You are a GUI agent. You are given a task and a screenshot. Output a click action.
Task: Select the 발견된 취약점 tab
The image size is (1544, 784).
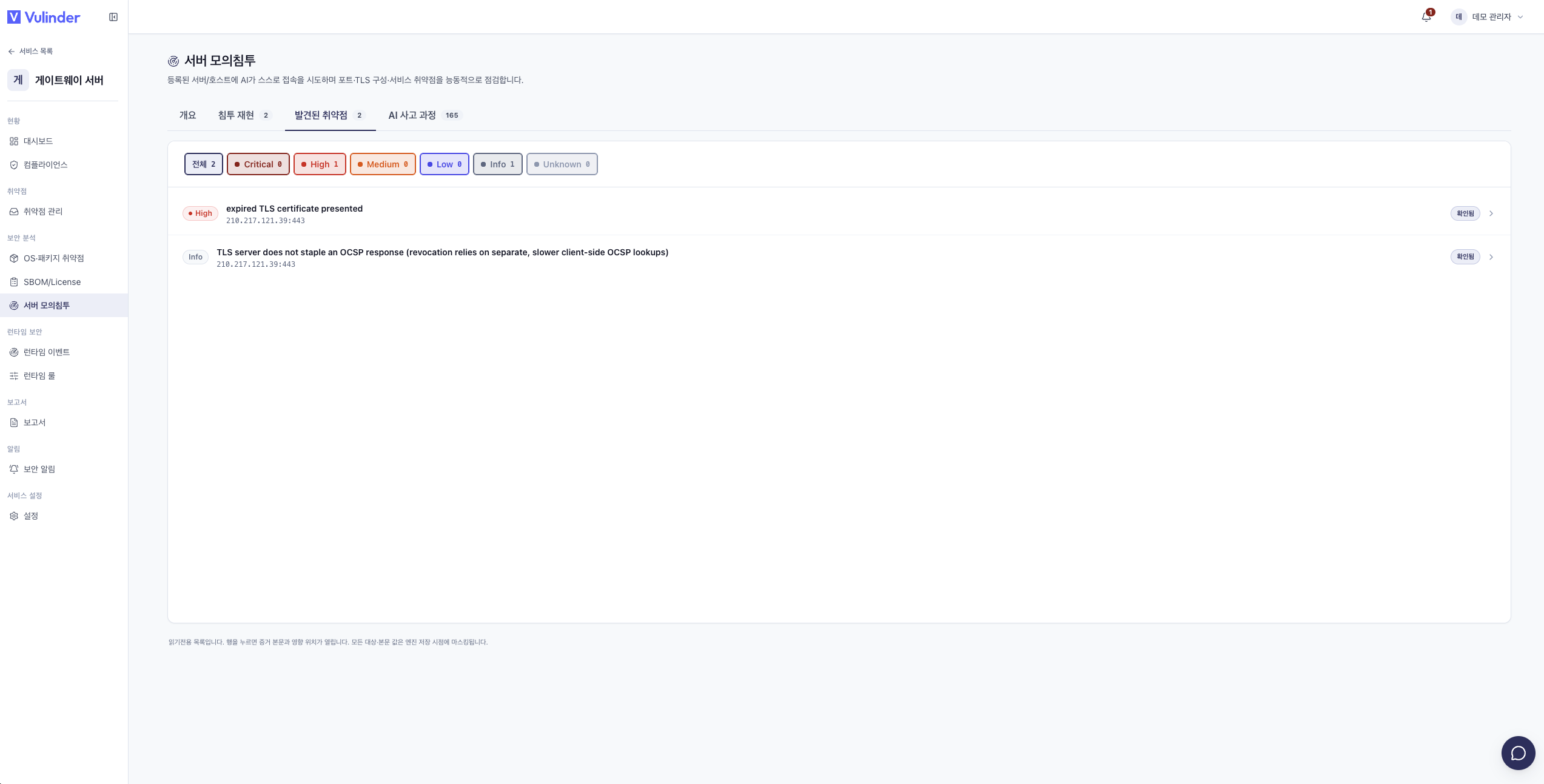330,115
